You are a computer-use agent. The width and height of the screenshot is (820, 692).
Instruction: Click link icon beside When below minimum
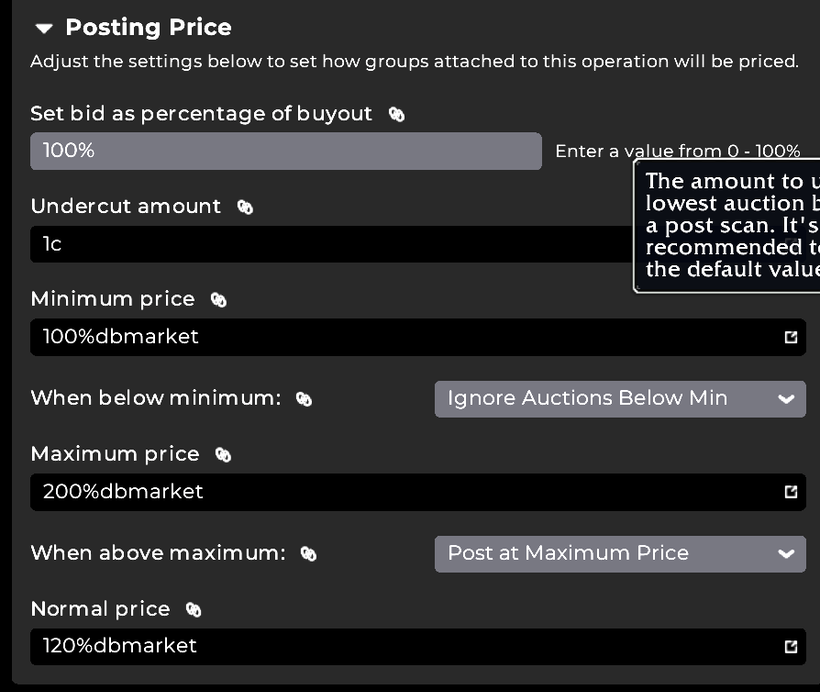tap(304, 399)
